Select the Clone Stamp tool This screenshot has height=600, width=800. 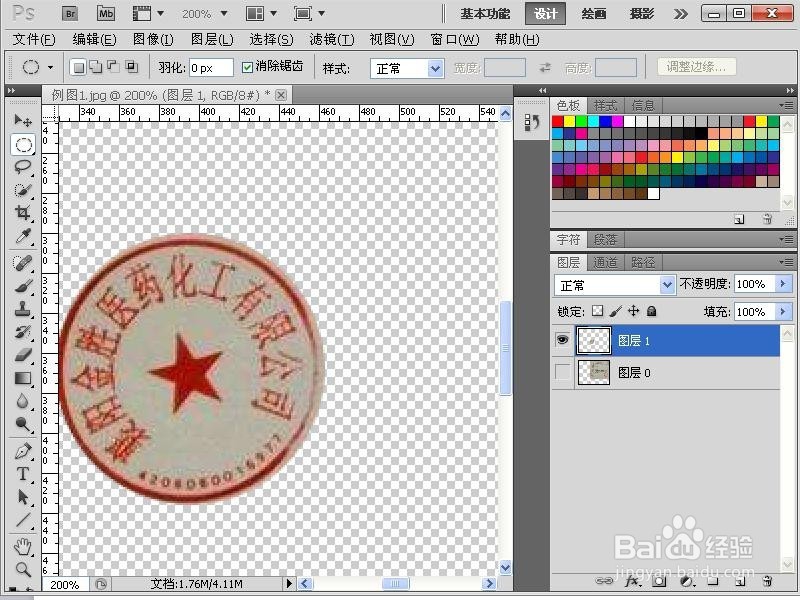(22, 309)
